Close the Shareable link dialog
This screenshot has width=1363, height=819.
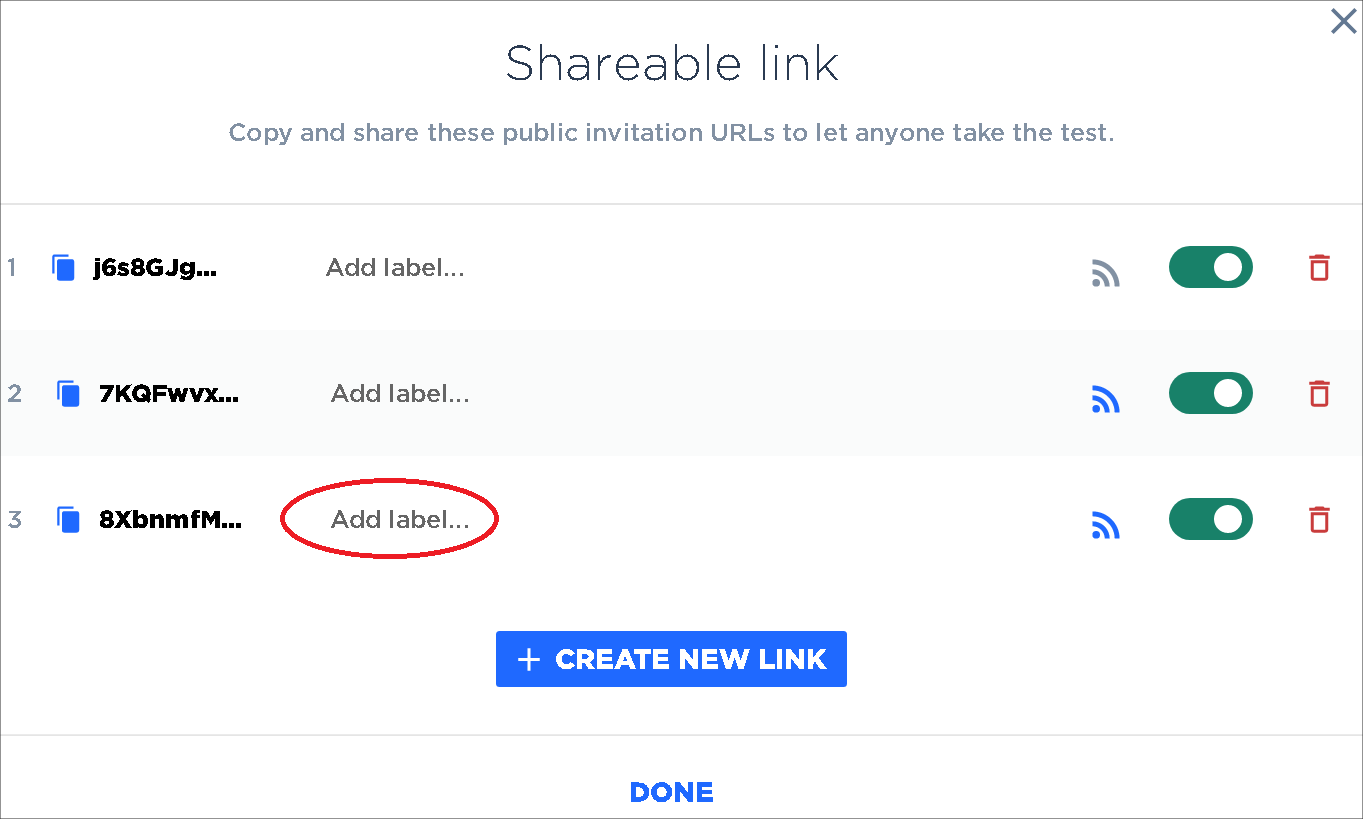pyautogui.click(x=1343, y=21)
